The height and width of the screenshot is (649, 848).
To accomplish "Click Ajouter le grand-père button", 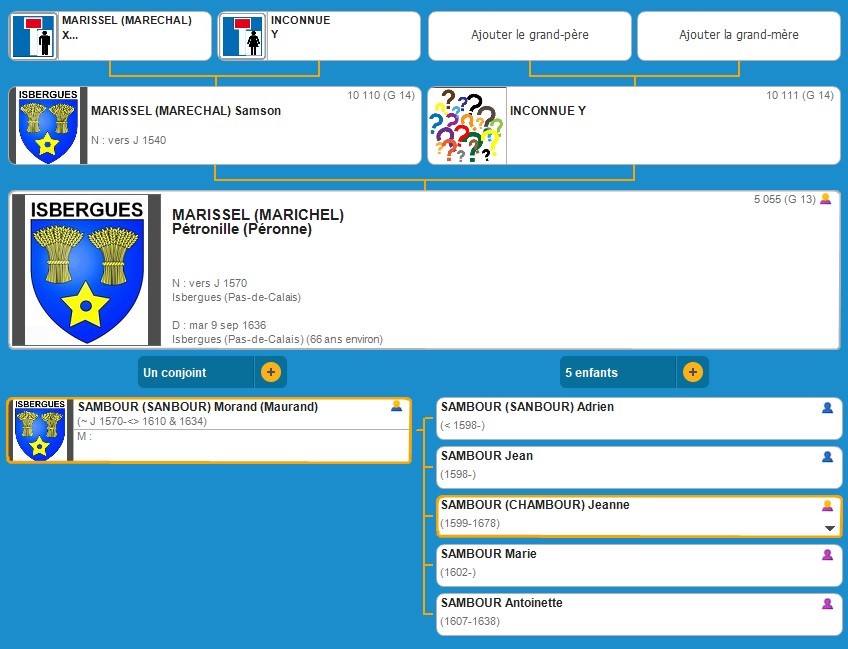I will click(530, 35).
